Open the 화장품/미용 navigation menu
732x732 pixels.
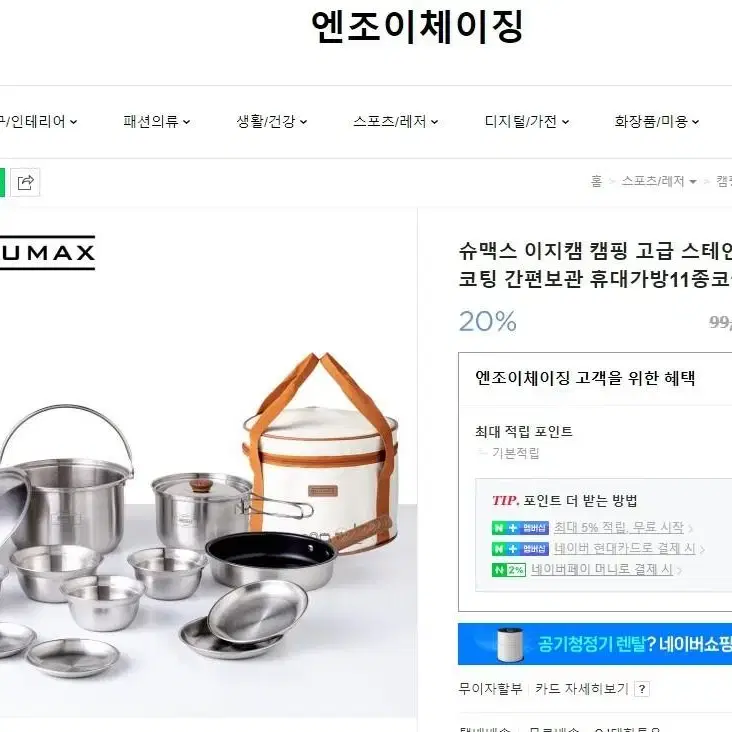656,122
